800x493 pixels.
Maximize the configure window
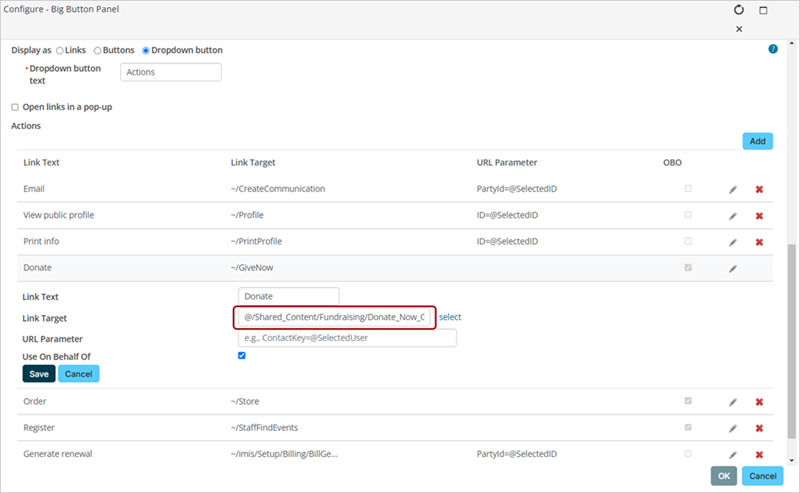(x=763, y=10)
